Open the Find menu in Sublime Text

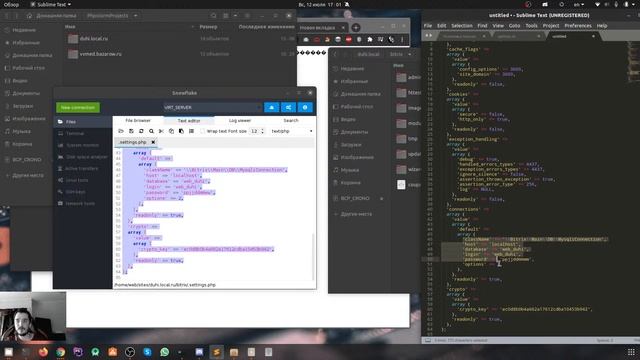pos(482,25)
